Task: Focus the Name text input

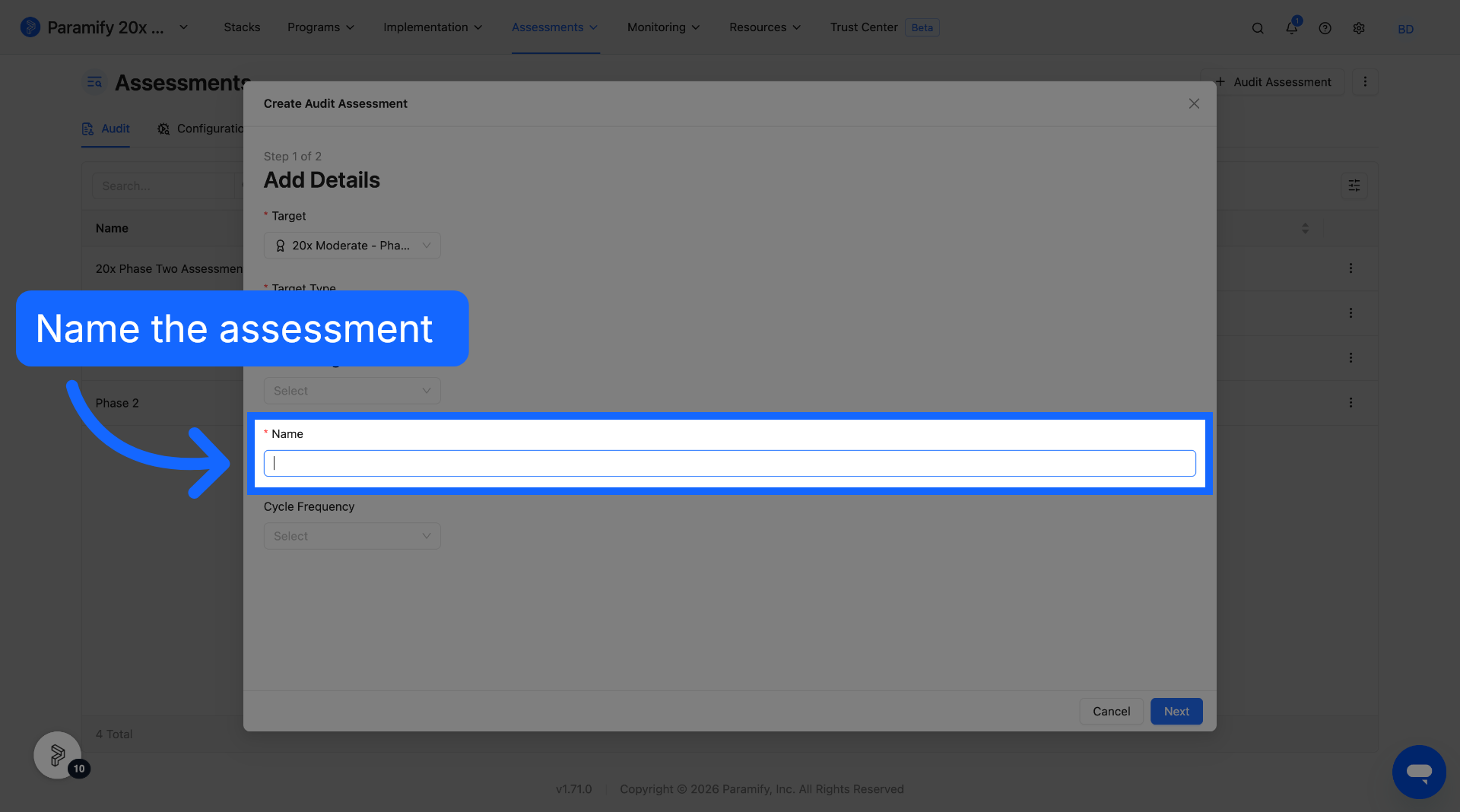Action: pos(729,464)
